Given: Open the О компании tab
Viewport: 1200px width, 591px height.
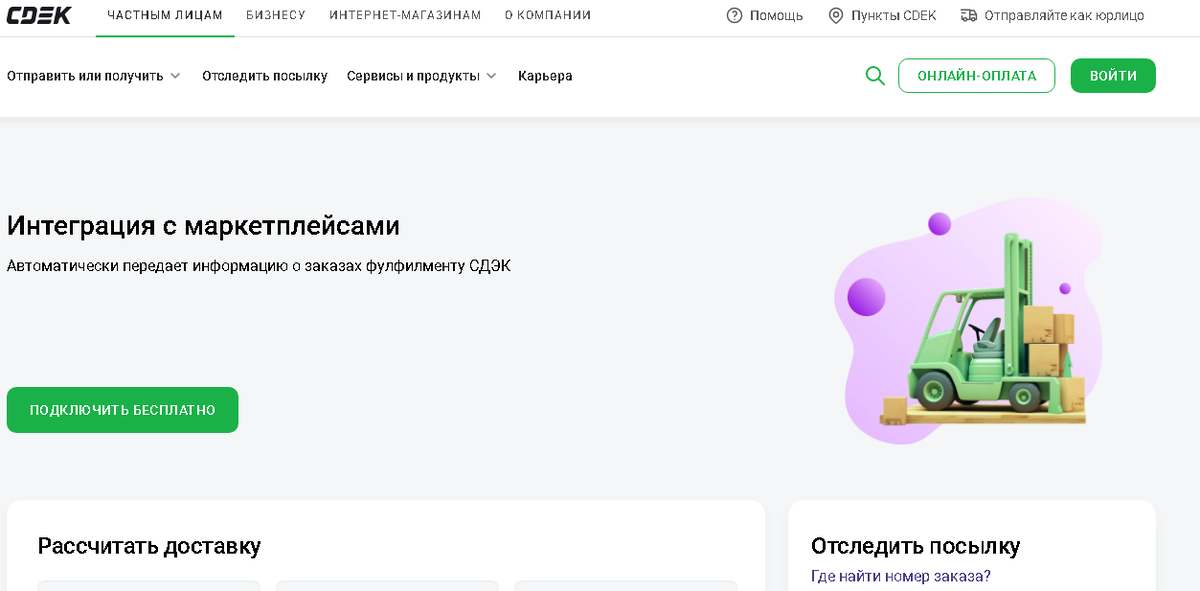Looking at the screenshot, I should click(x=548, y=15).
